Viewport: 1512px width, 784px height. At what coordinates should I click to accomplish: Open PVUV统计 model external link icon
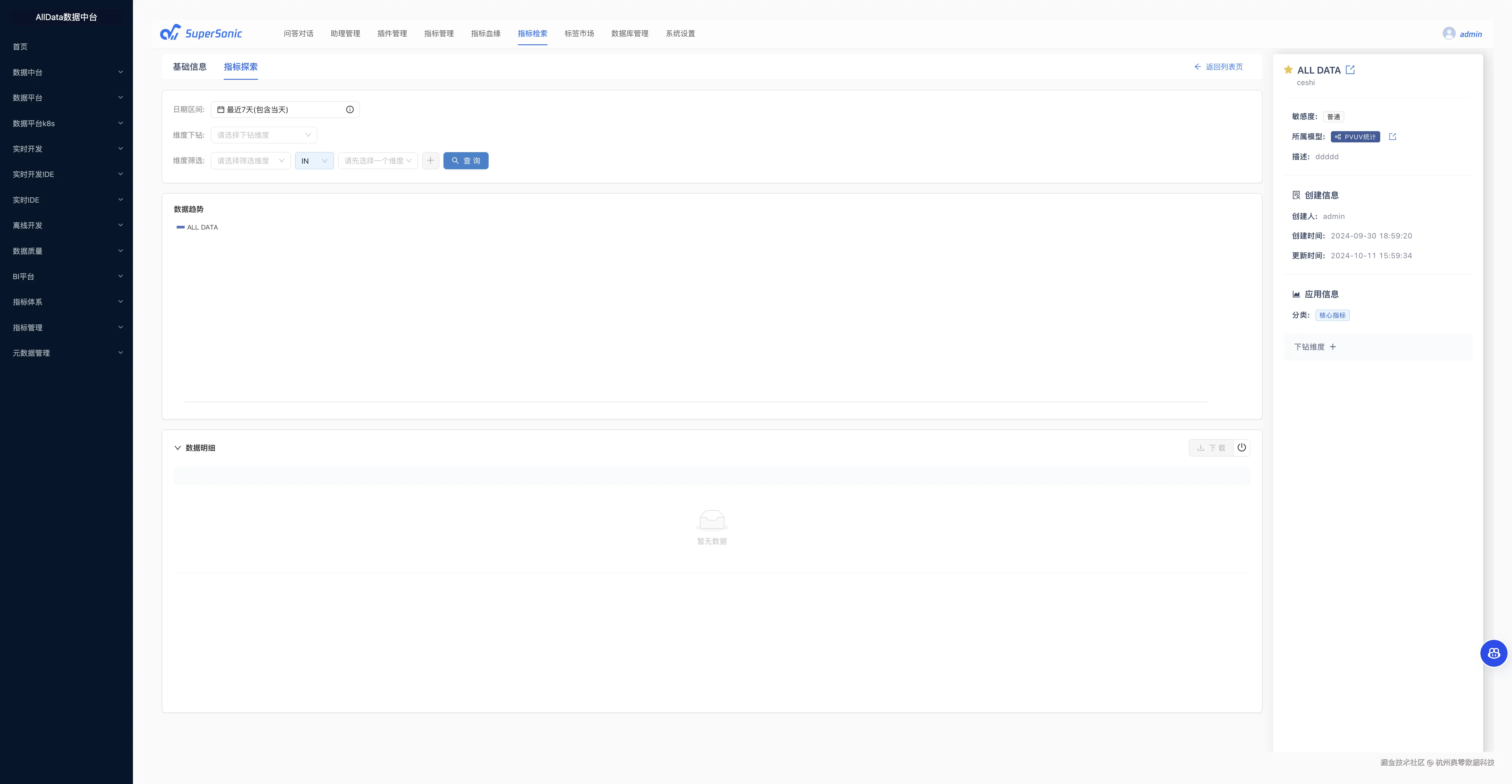tap(1392, 137)
